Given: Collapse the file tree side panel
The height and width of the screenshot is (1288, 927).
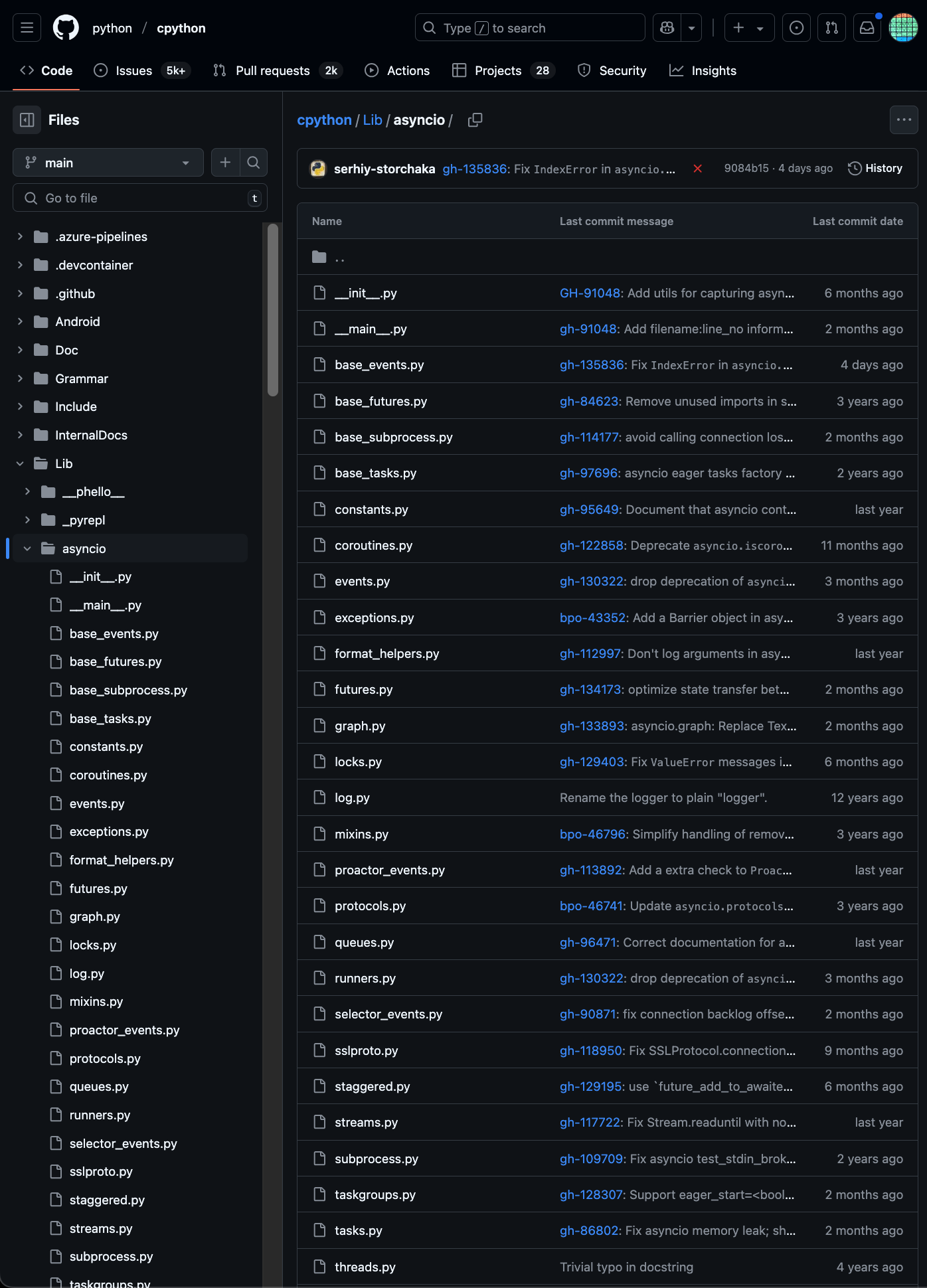Looking at the screenshot, I should 27,120.
